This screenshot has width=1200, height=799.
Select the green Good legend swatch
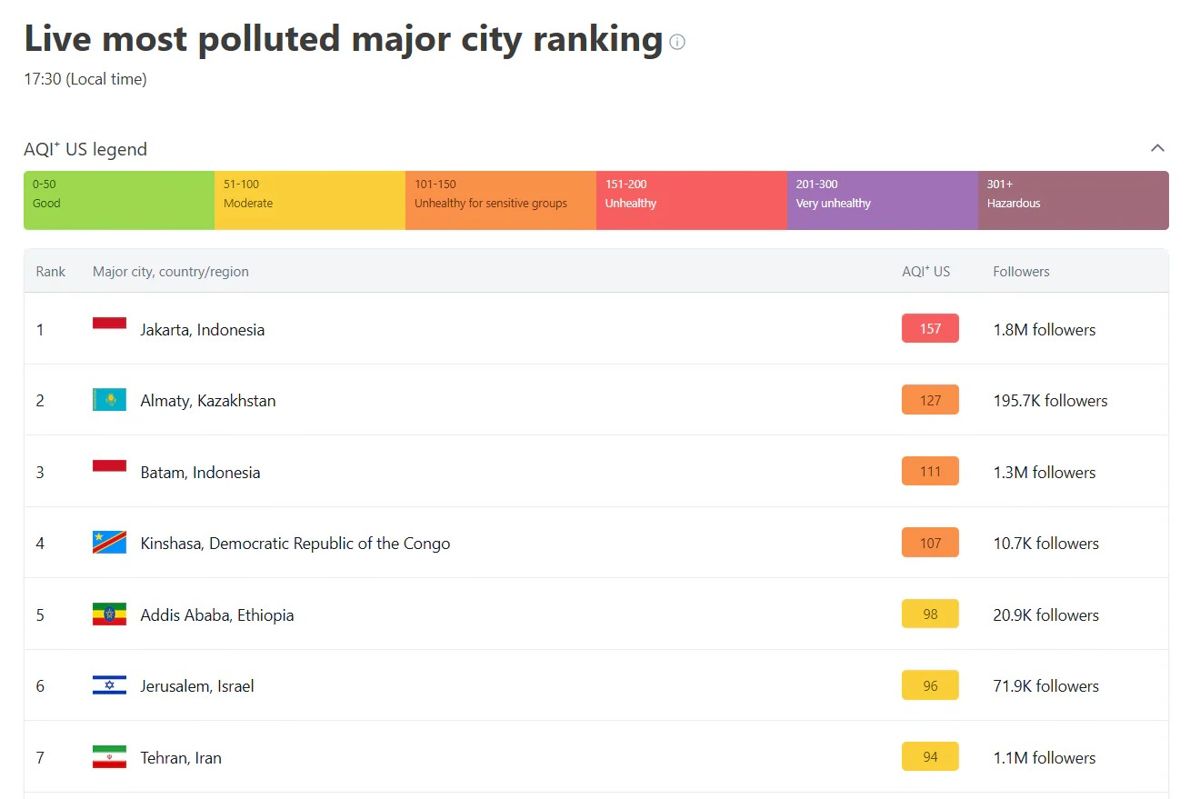[x=119, y=200]
